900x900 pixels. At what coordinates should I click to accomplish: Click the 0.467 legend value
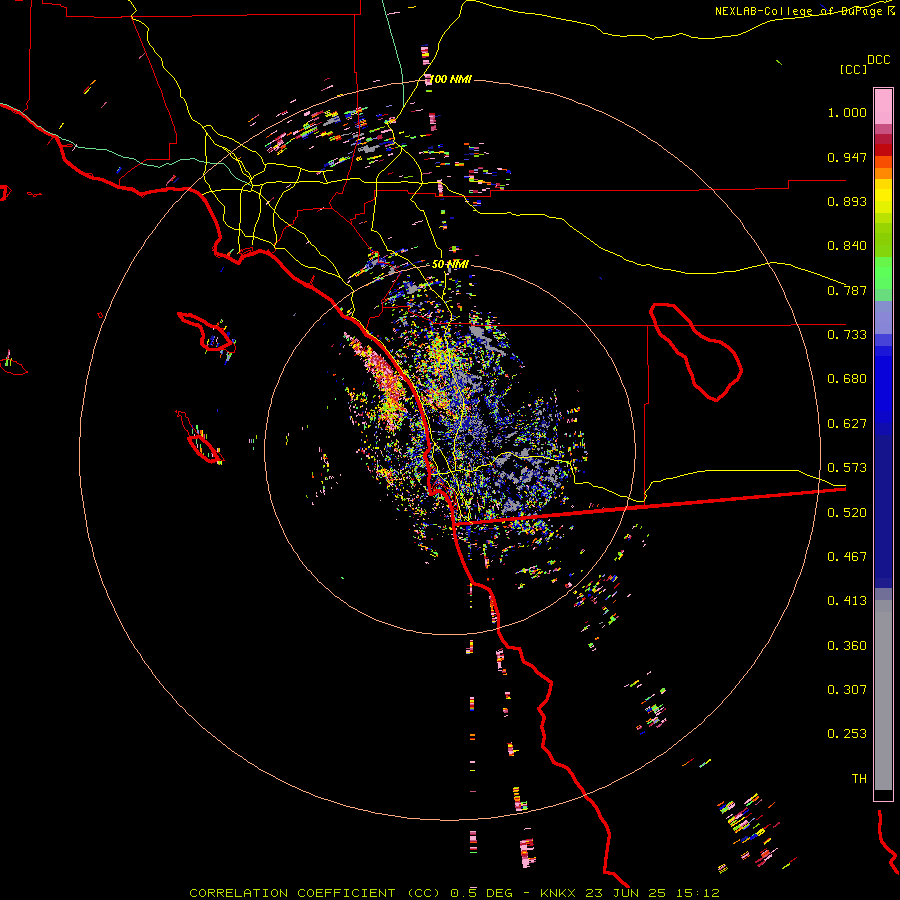(x=847, y=557)
